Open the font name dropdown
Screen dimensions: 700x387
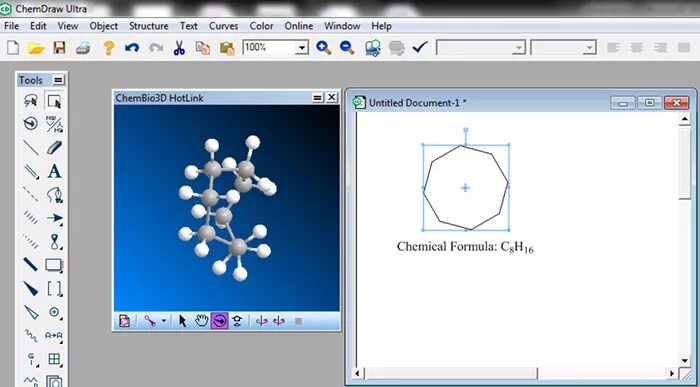coord(519,47)
